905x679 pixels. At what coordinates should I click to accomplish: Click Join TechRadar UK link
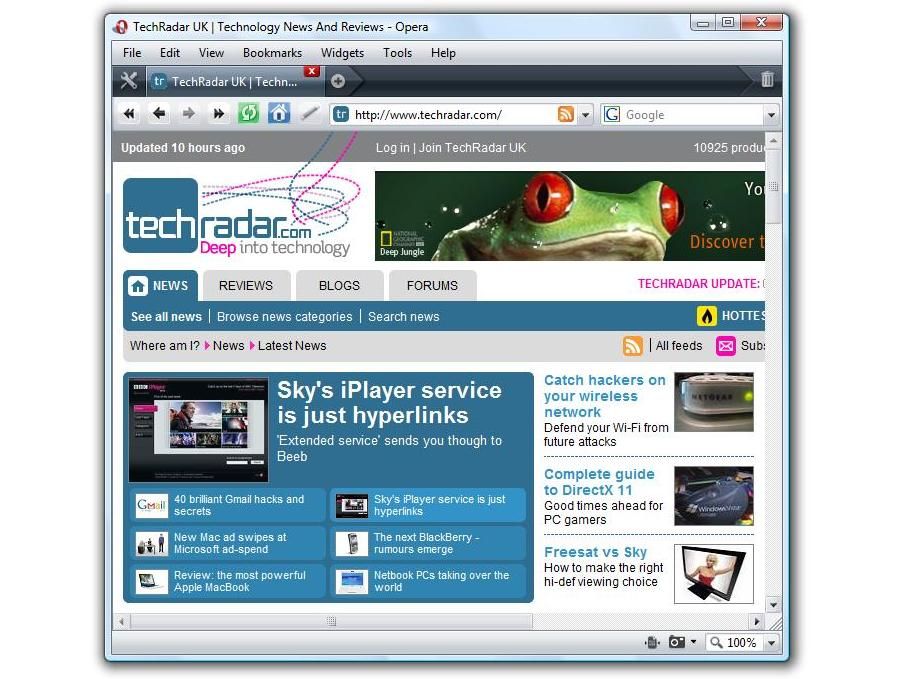[473, 147]
